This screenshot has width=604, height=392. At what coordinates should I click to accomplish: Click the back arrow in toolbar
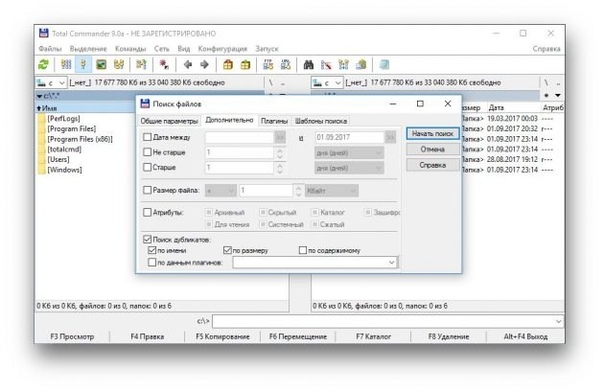click(188, 65)
